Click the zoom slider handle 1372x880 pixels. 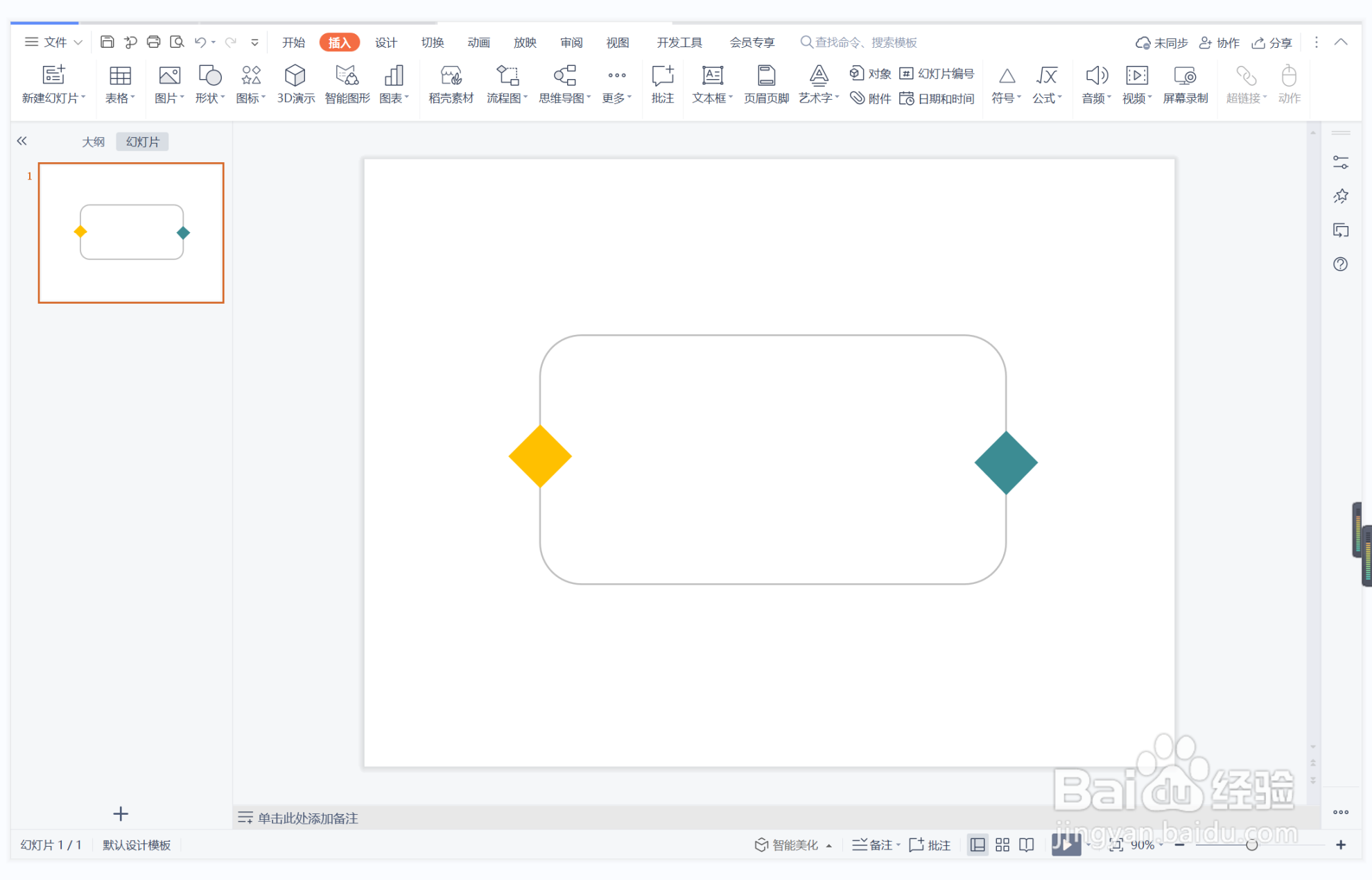point(1251,845)
